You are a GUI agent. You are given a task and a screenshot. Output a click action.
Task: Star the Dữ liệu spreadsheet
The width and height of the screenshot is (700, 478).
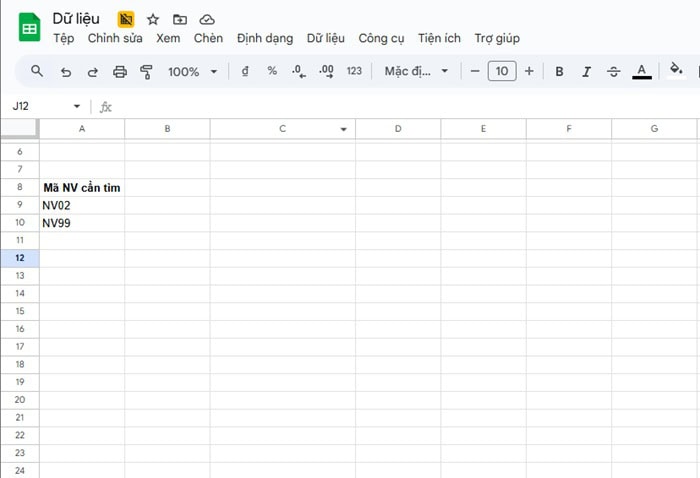tap(153, 19)
